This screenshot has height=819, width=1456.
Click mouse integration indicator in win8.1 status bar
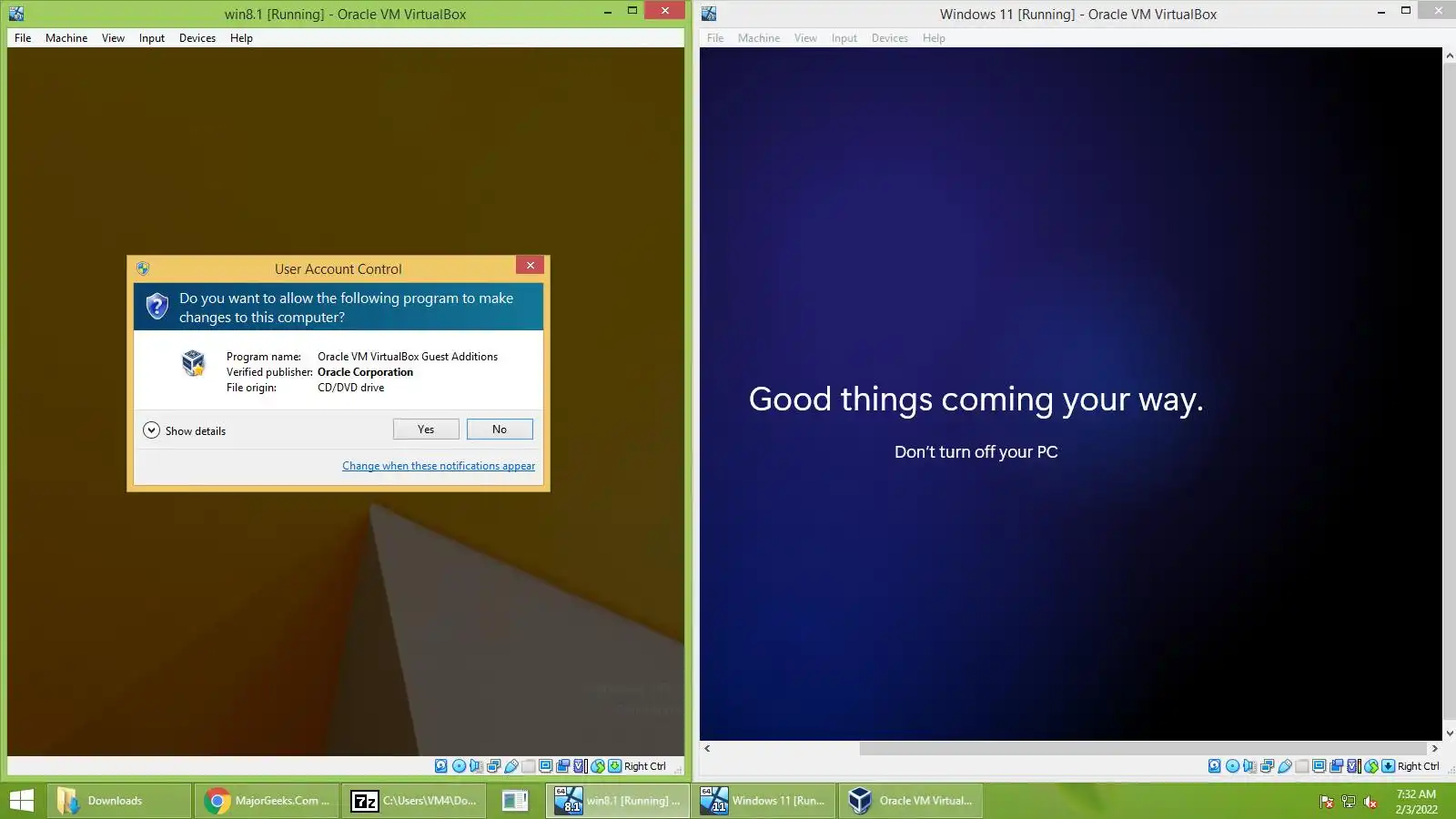click(x=598, y=766)
